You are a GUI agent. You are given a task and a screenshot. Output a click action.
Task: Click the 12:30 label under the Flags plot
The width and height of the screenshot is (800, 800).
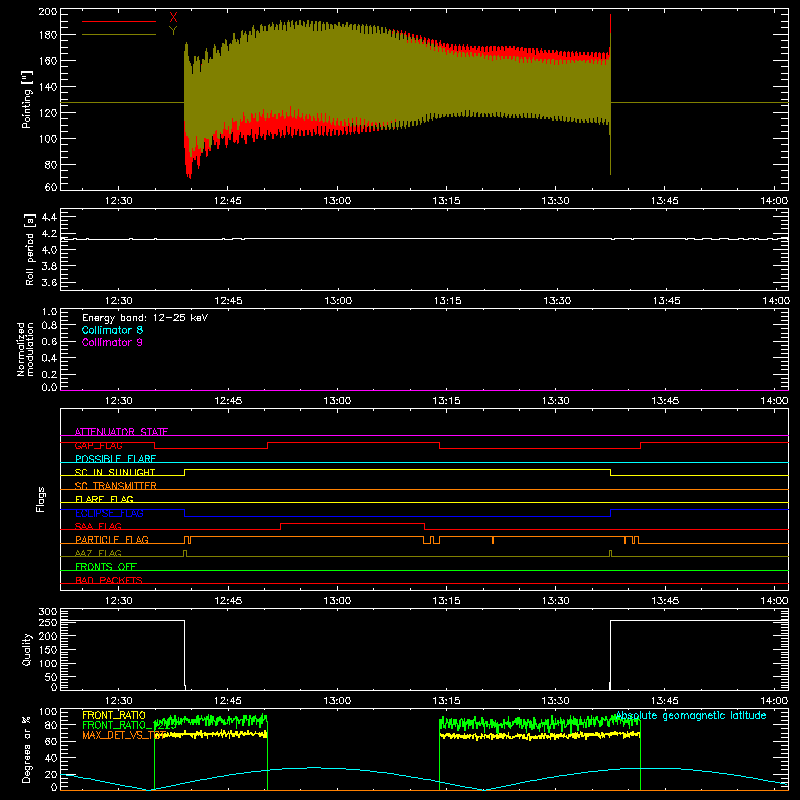click(x=119, y=601)
